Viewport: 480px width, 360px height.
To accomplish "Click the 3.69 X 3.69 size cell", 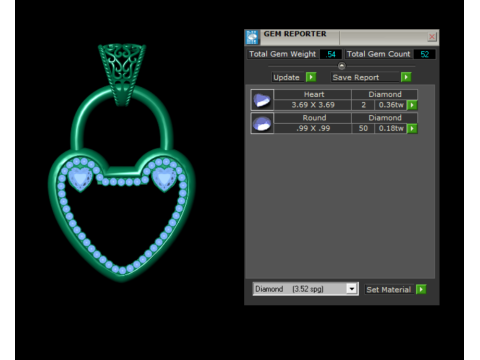I will tap(313, 105).
